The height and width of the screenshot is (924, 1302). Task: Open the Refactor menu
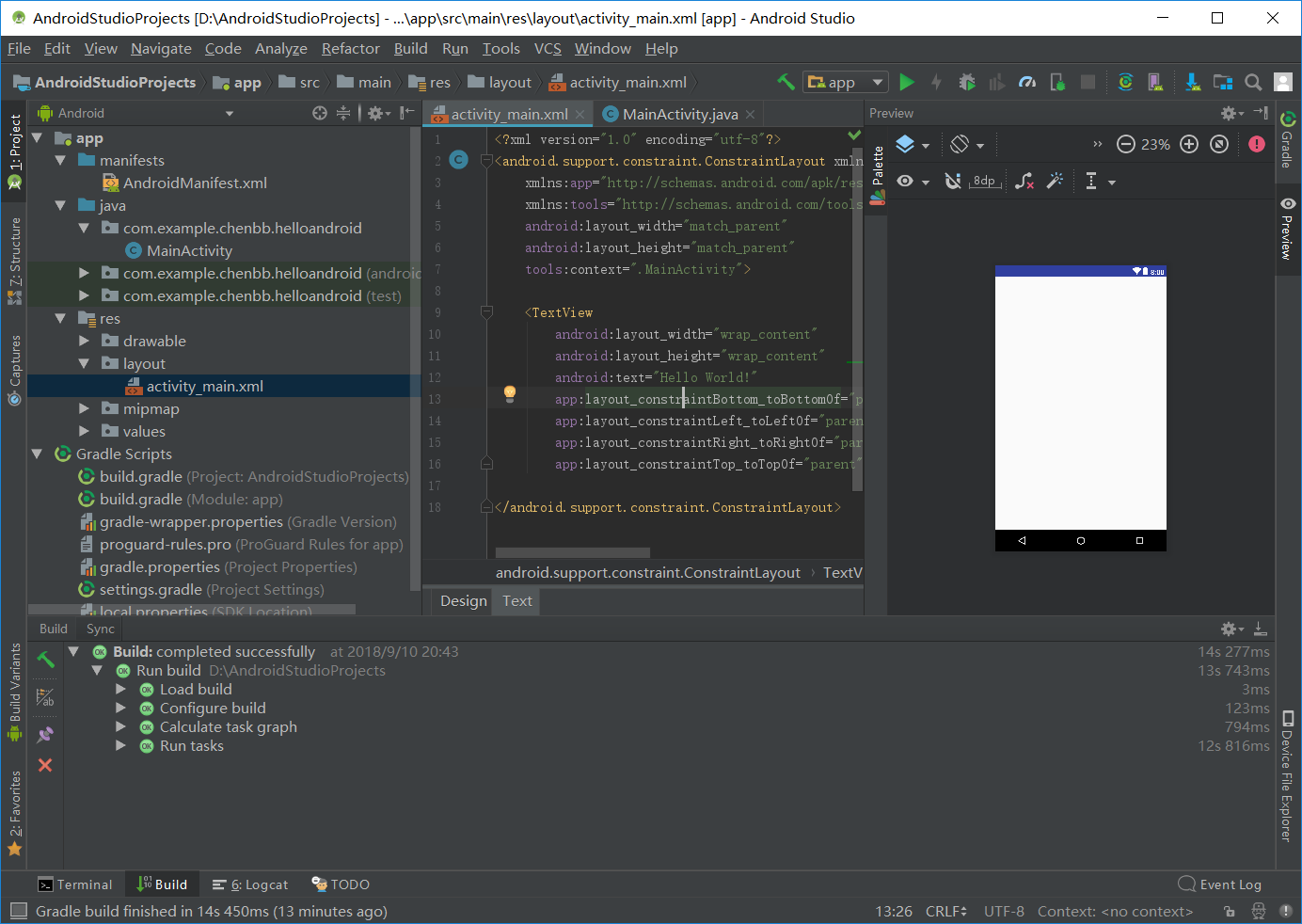pos(351,48)
